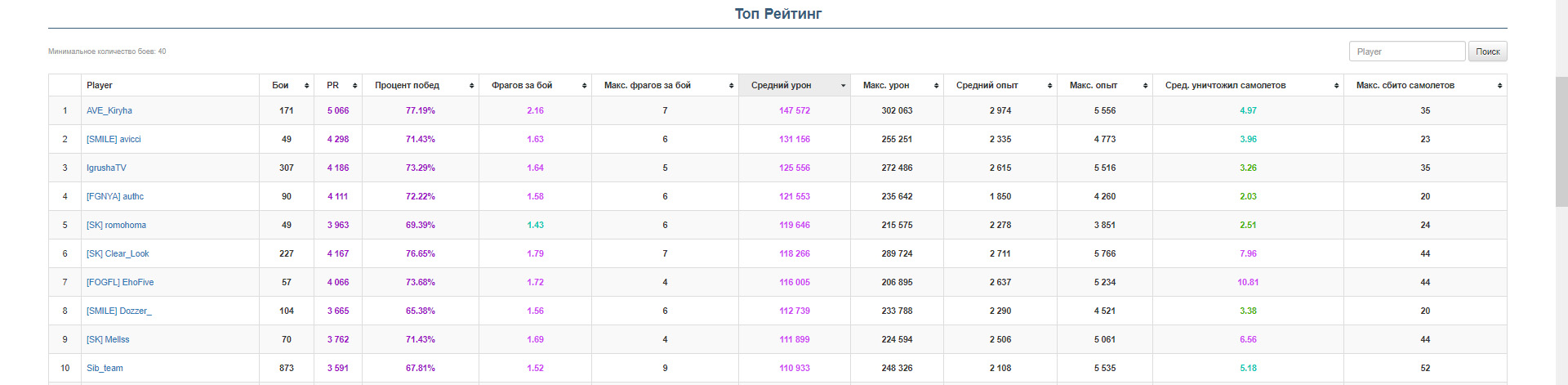Focus the Player search input field
The image size is (1568, 385).
pos(1406,51)
